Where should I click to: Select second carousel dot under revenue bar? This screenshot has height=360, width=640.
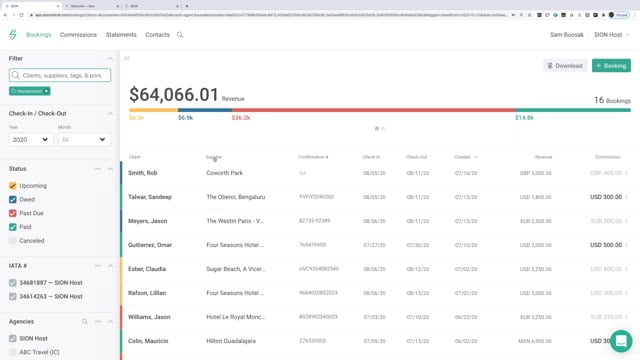(383, 129)
